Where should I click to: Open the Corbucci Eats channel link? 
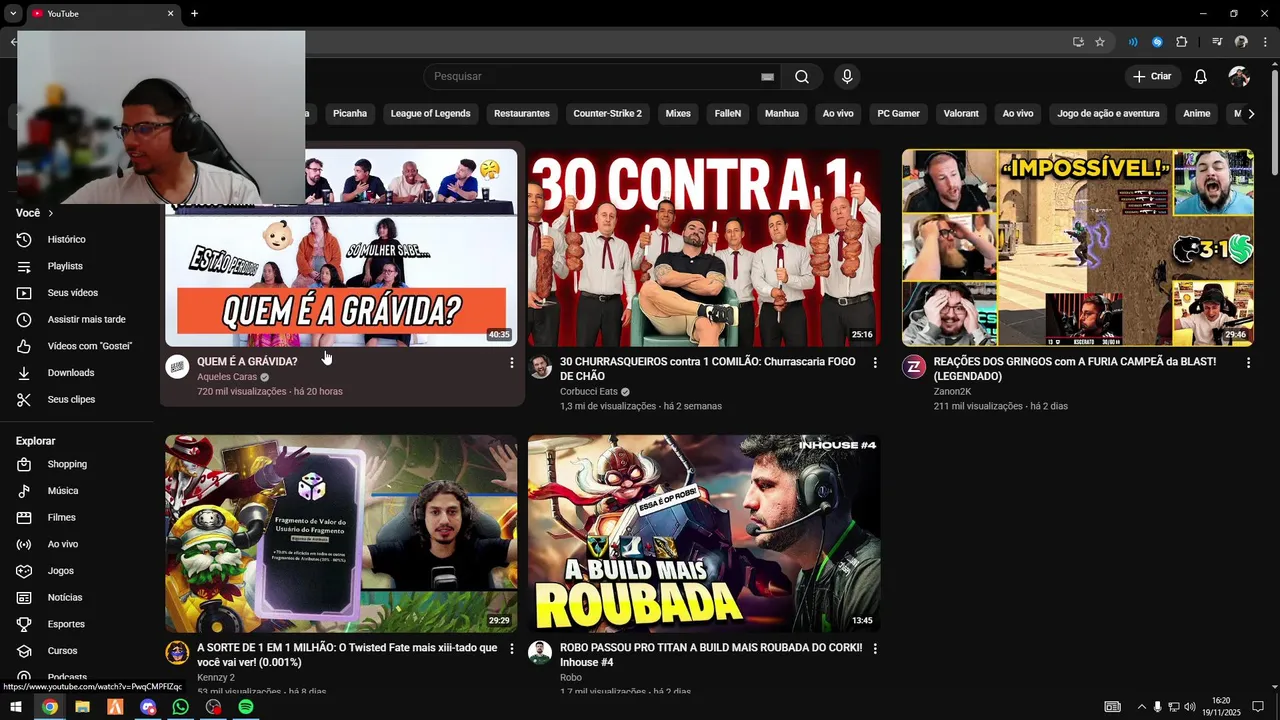(x=589, y=392)
